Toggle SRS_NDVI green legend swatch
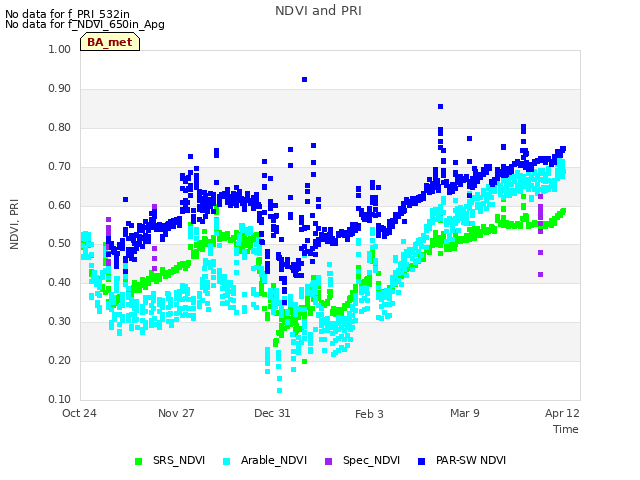640x480 pixels. click(x=138, y=461)
